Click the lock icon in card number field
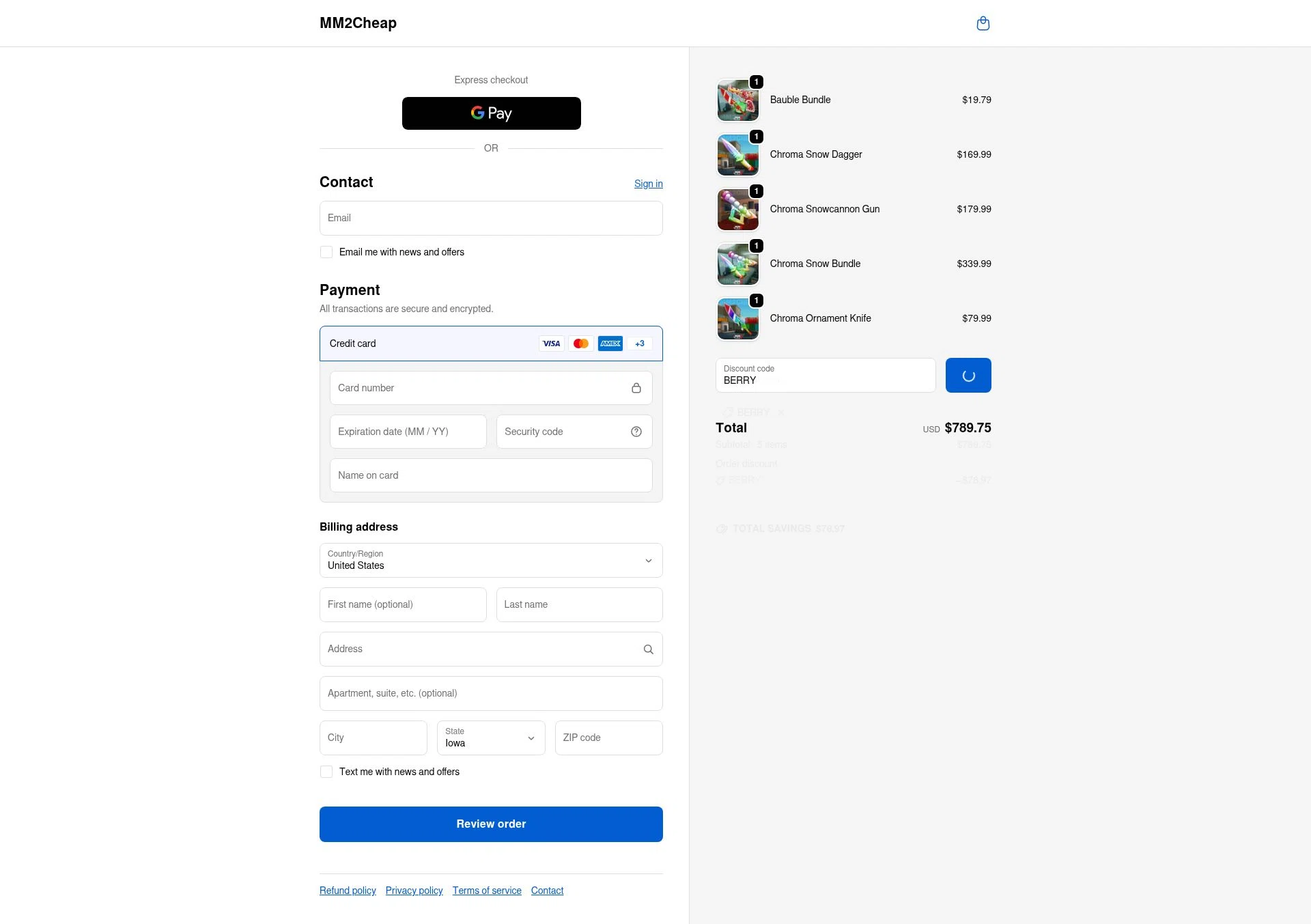 click(x=636, y=387)
